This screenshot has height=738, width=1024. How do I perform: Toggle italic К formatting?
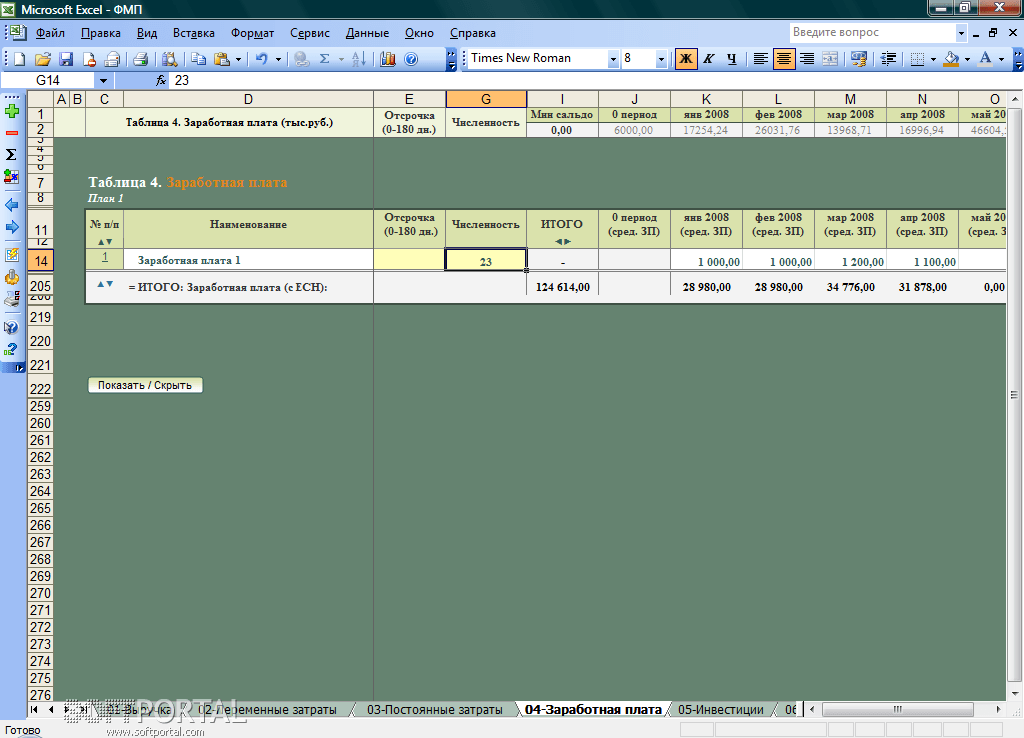(x=709, y=59)
